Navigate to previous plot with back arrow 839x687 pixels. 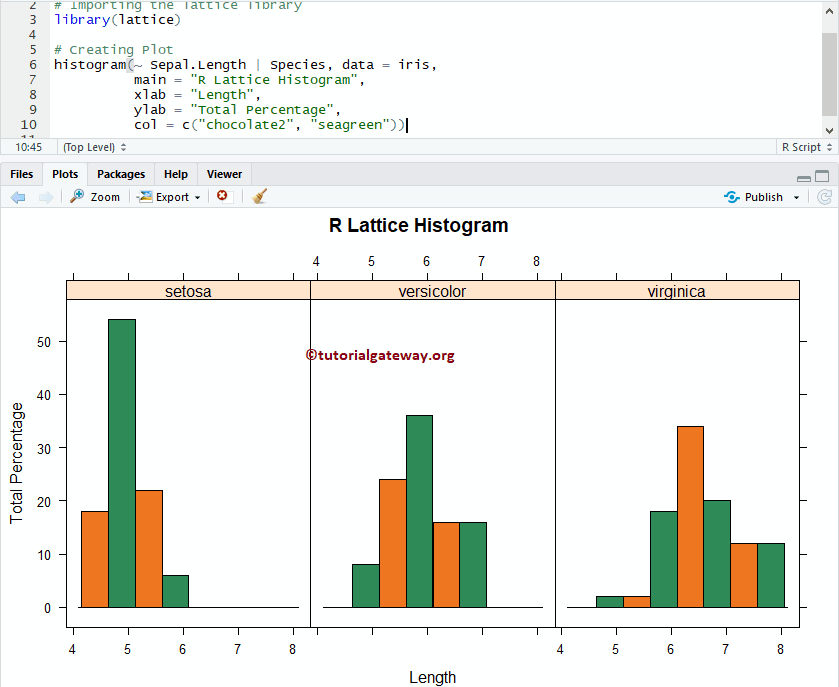pyautogui.click(x=20, y=196)
